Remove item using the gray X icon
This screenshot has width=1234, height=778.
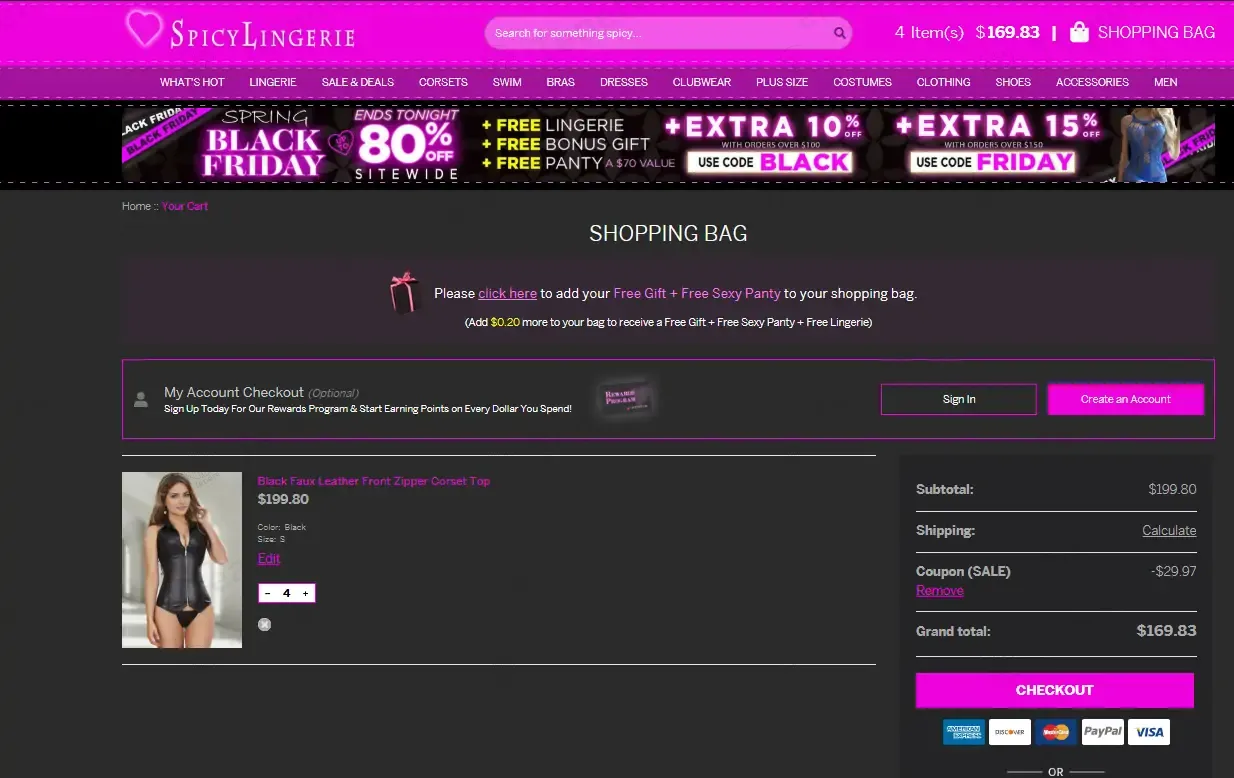tap(264, 625)
